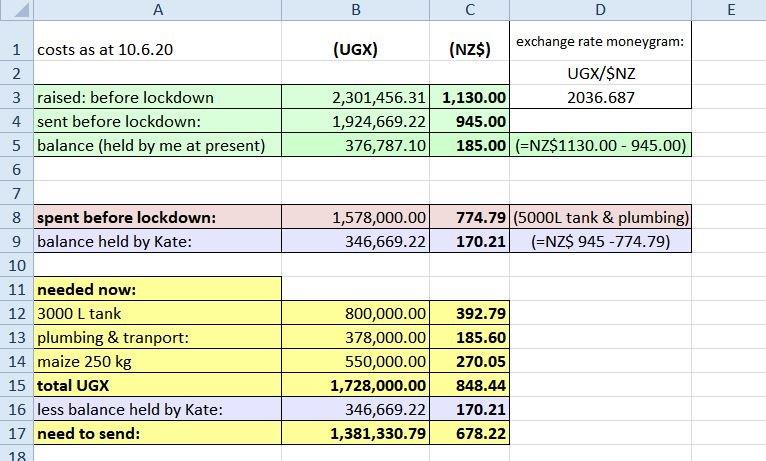Screen dimensions: 766x461
Task: Click column E header
Action: (730, 10)
